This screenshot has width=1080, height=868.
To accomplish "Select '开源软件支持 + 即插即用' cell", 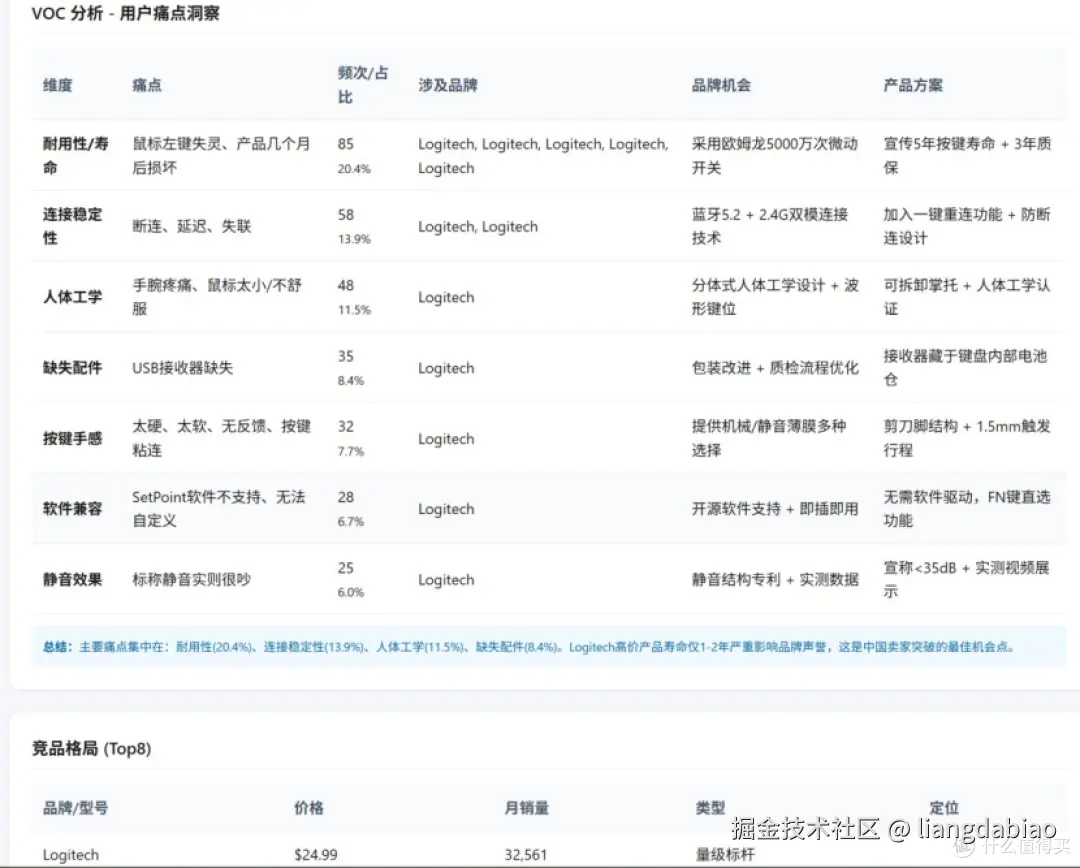I will pyautogui.click(x=775, y=508).
